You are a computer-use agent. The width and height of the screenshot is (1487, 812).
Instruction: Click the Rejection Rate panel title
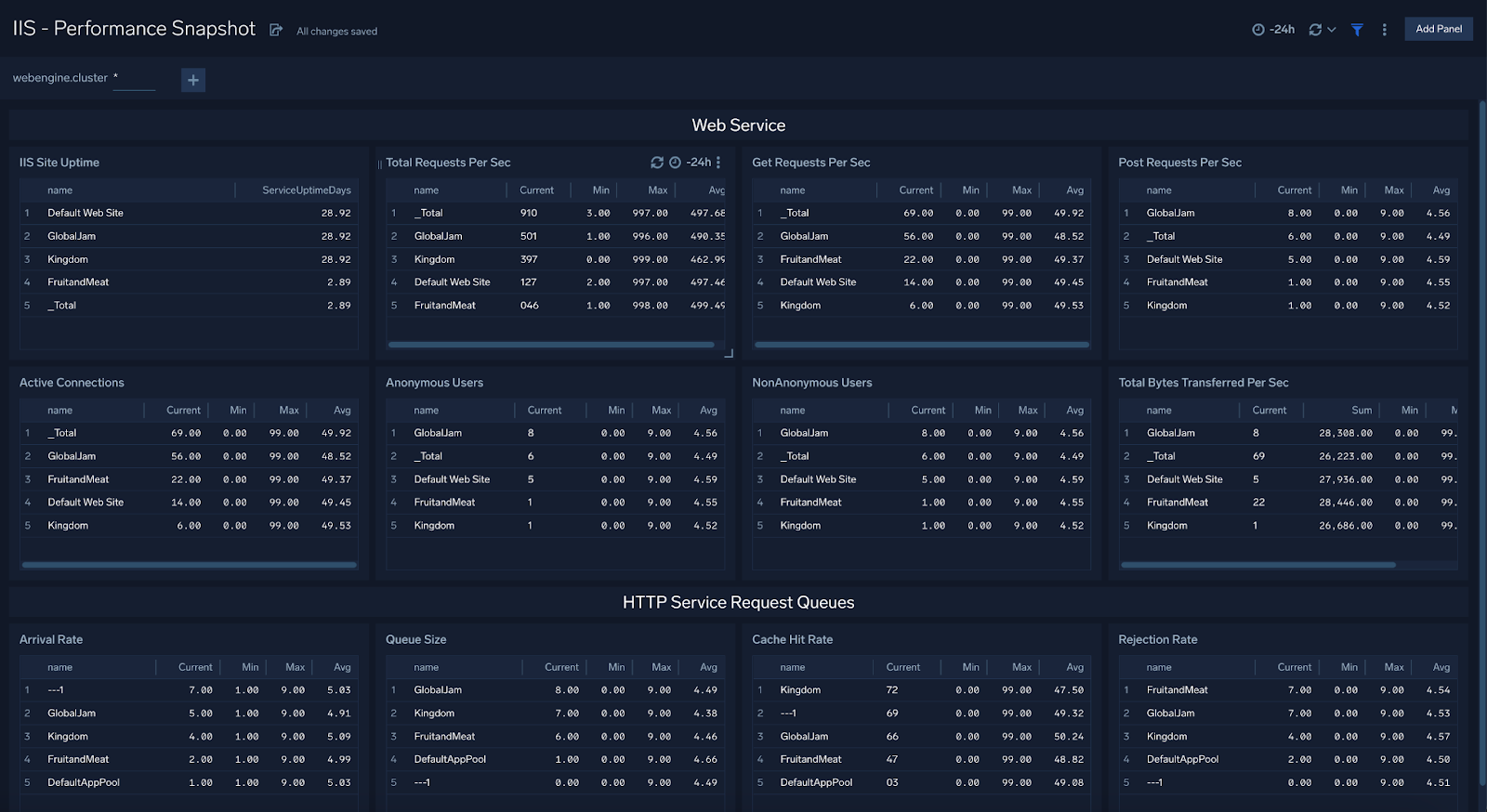1158,640
